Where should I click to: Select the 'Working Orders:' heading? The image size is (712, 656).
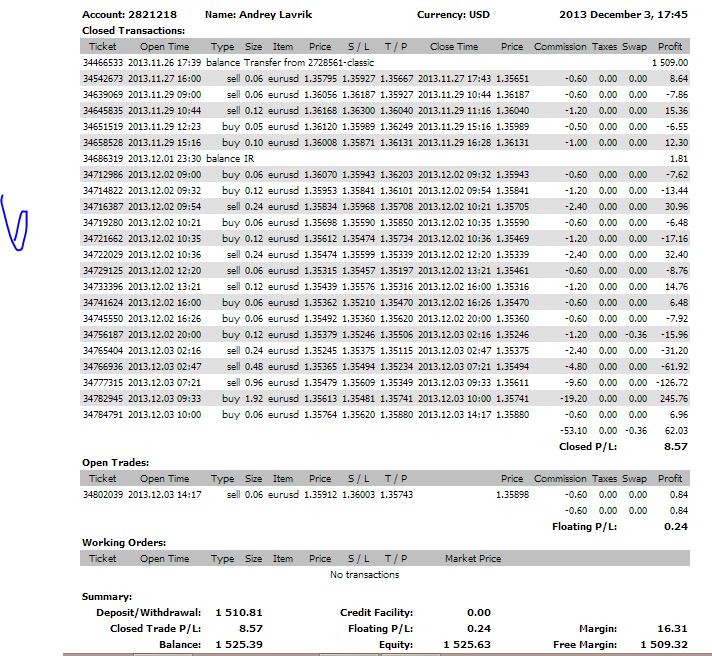pos(124,543)
